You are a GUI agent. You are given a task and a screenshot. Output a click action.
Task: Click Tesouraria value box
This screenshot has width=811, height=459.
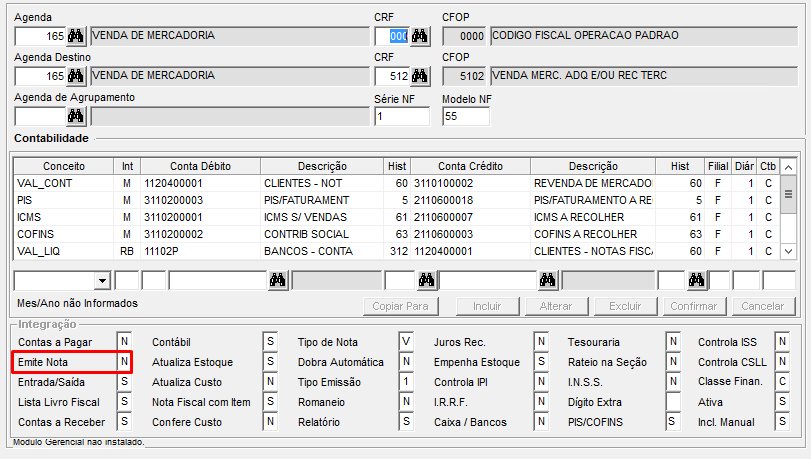click(x=673, y=342)
